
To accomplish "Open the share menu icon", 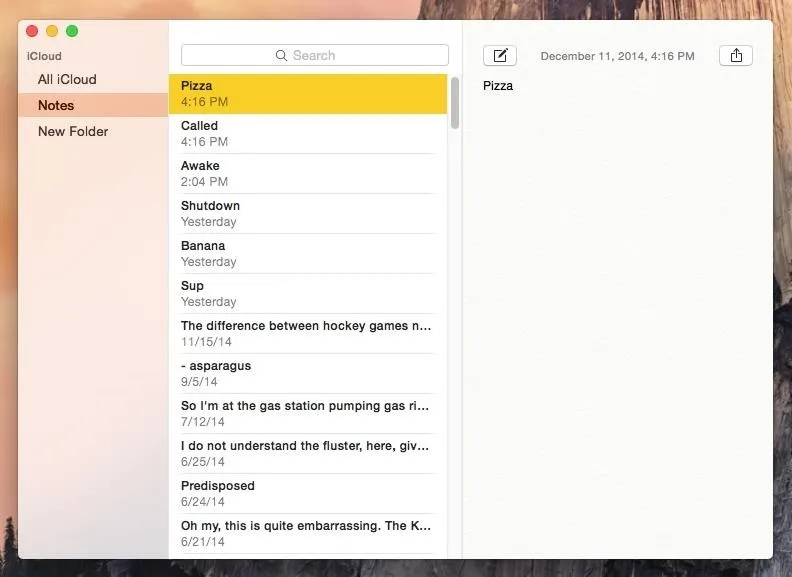I will tap(736, 56).
